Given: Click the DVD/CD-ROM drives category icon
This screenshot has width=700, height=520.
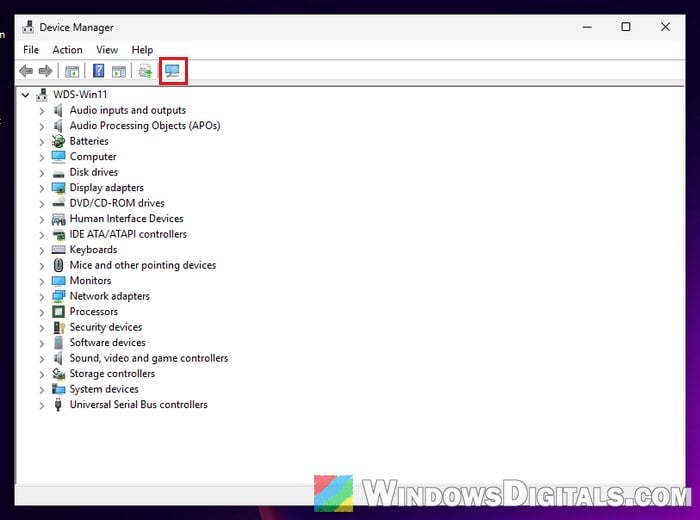Looking at the screenshot, I should point(58,203).
